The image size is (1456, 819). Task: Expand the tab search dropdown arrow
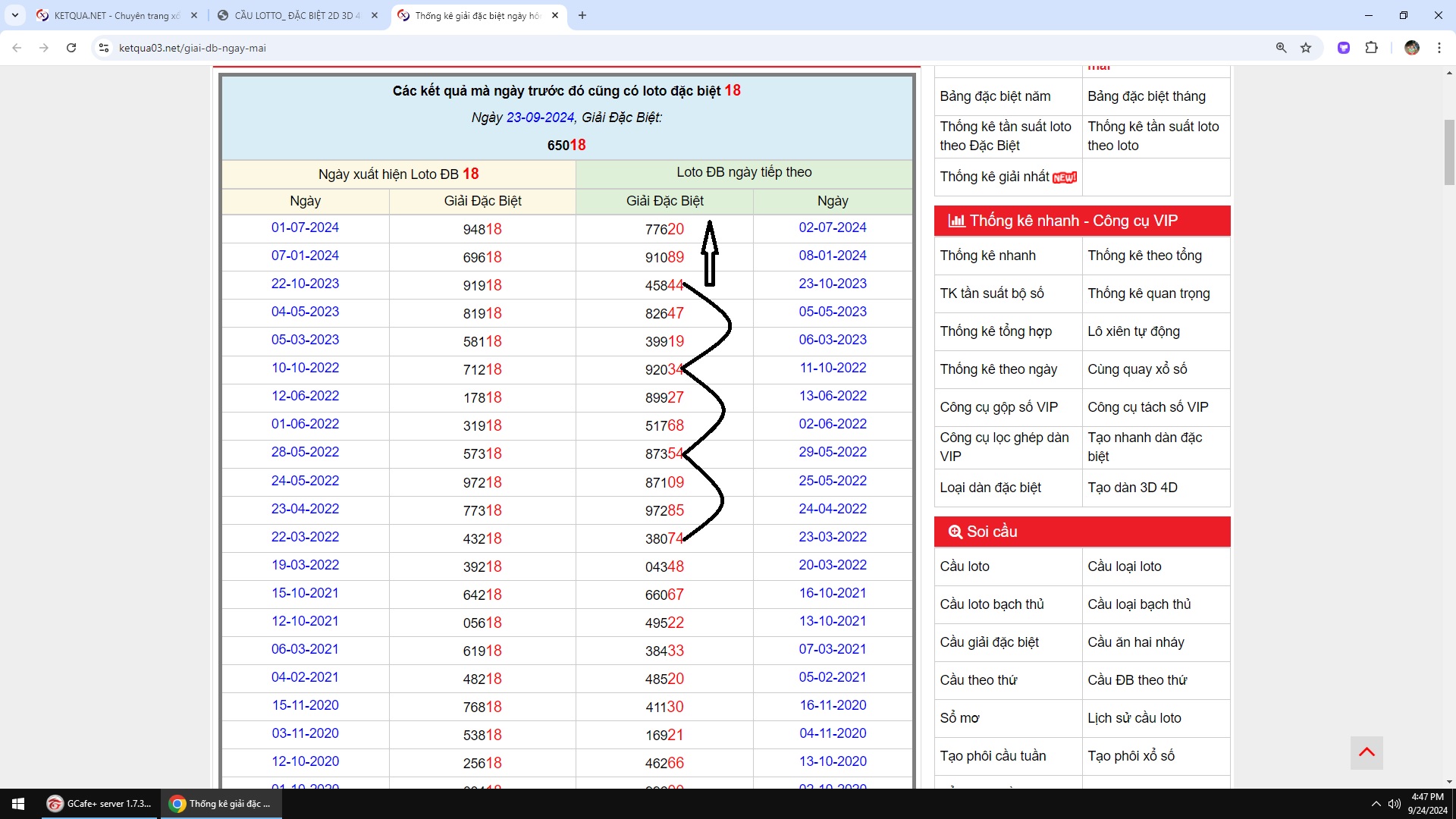tap(14, 15)
